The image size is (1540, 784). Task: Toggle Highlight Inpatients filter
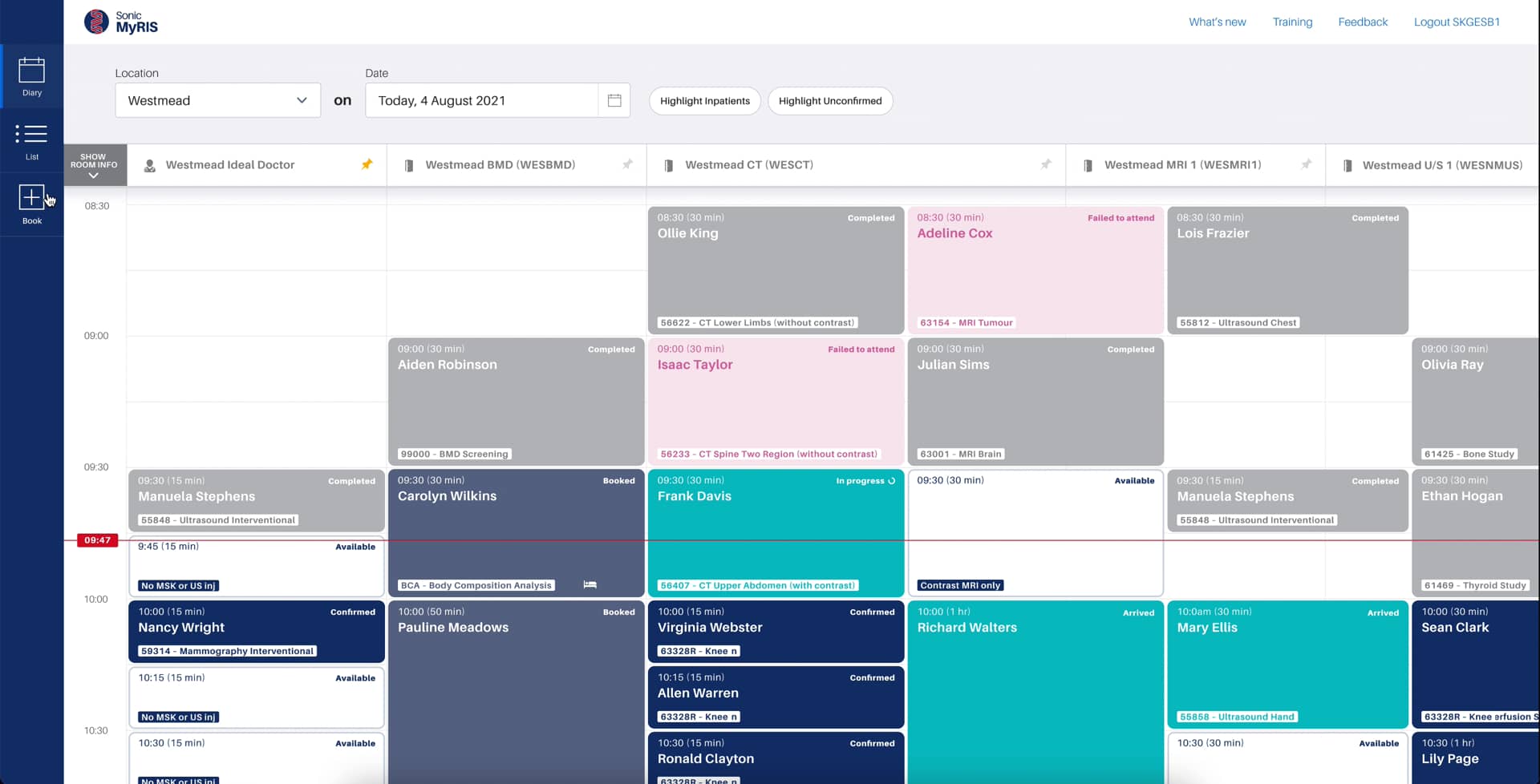pos(705,101)
